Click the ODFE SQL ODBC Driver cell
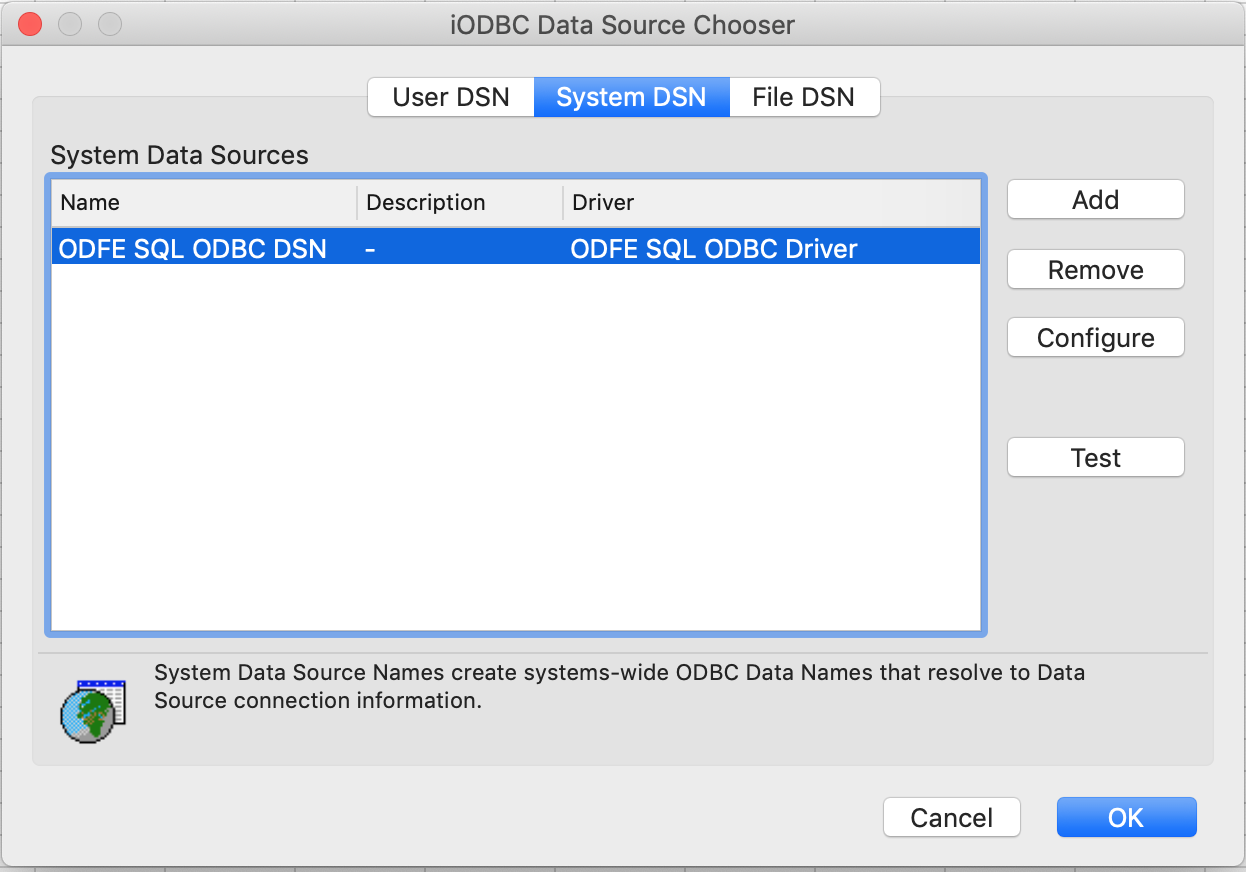 (x=714, y=249)
